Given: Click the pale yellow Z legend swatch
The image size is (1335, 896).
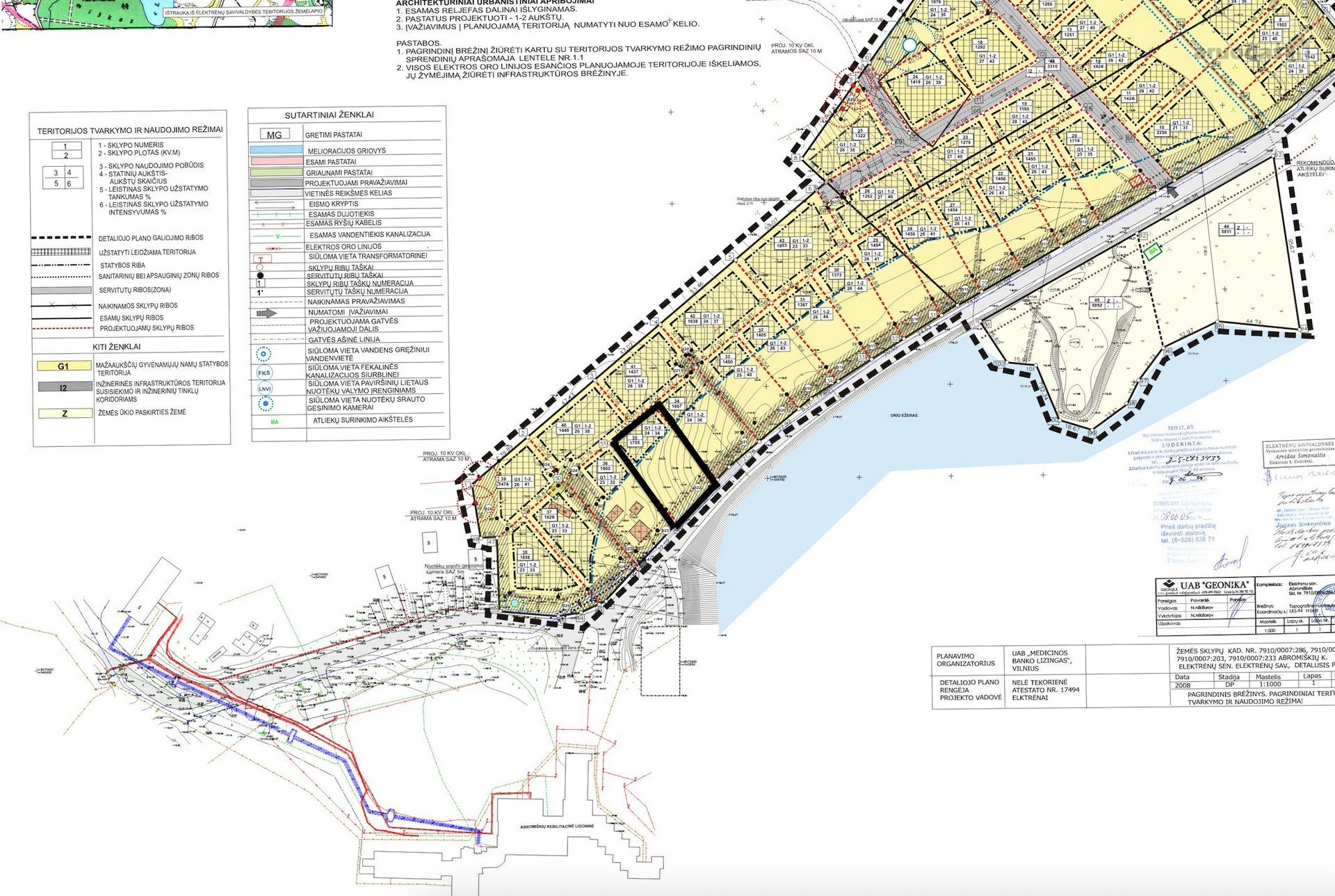Looking at the screenshot, I should (x=64, y=414).
